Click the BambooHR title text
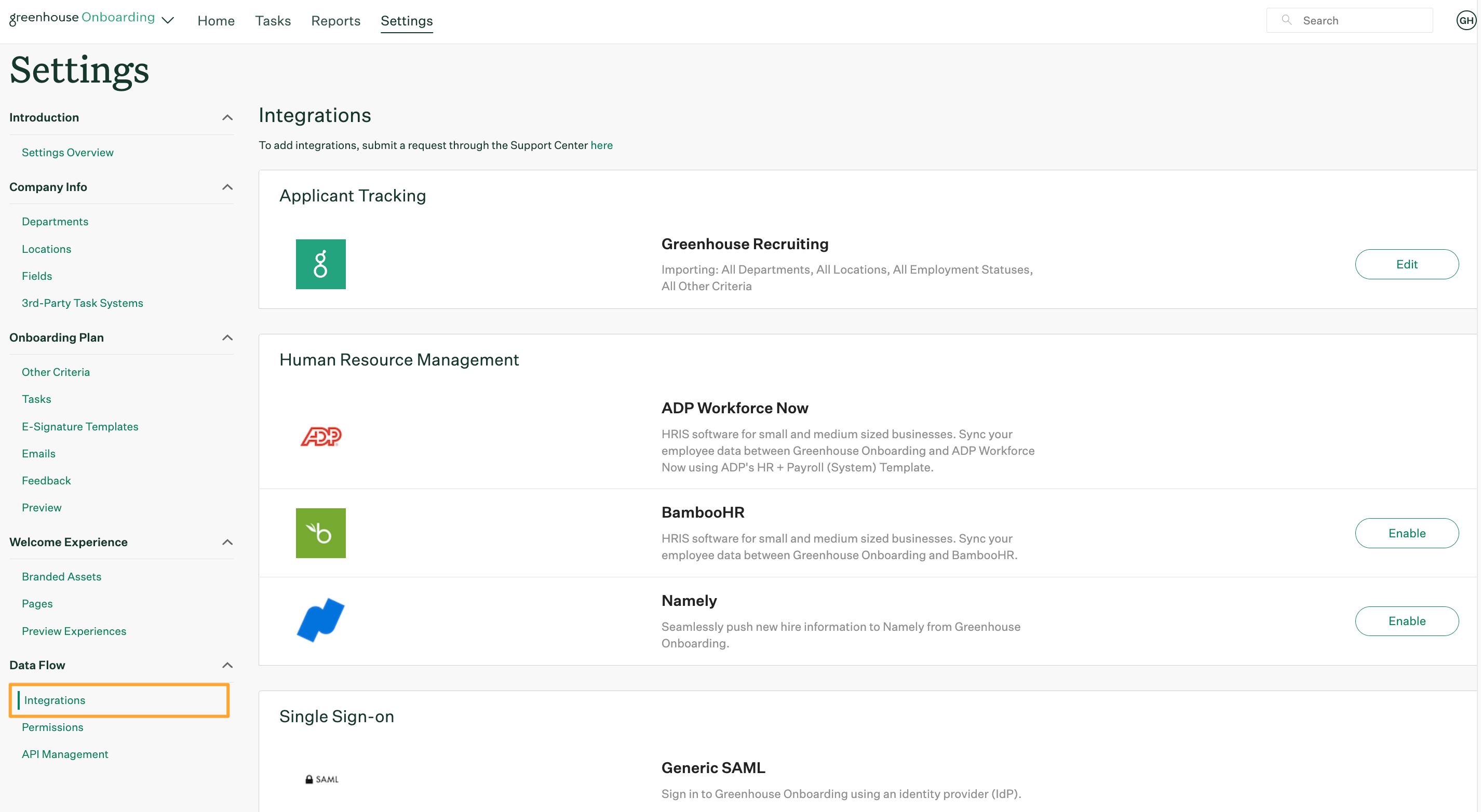 click(703, 512)
